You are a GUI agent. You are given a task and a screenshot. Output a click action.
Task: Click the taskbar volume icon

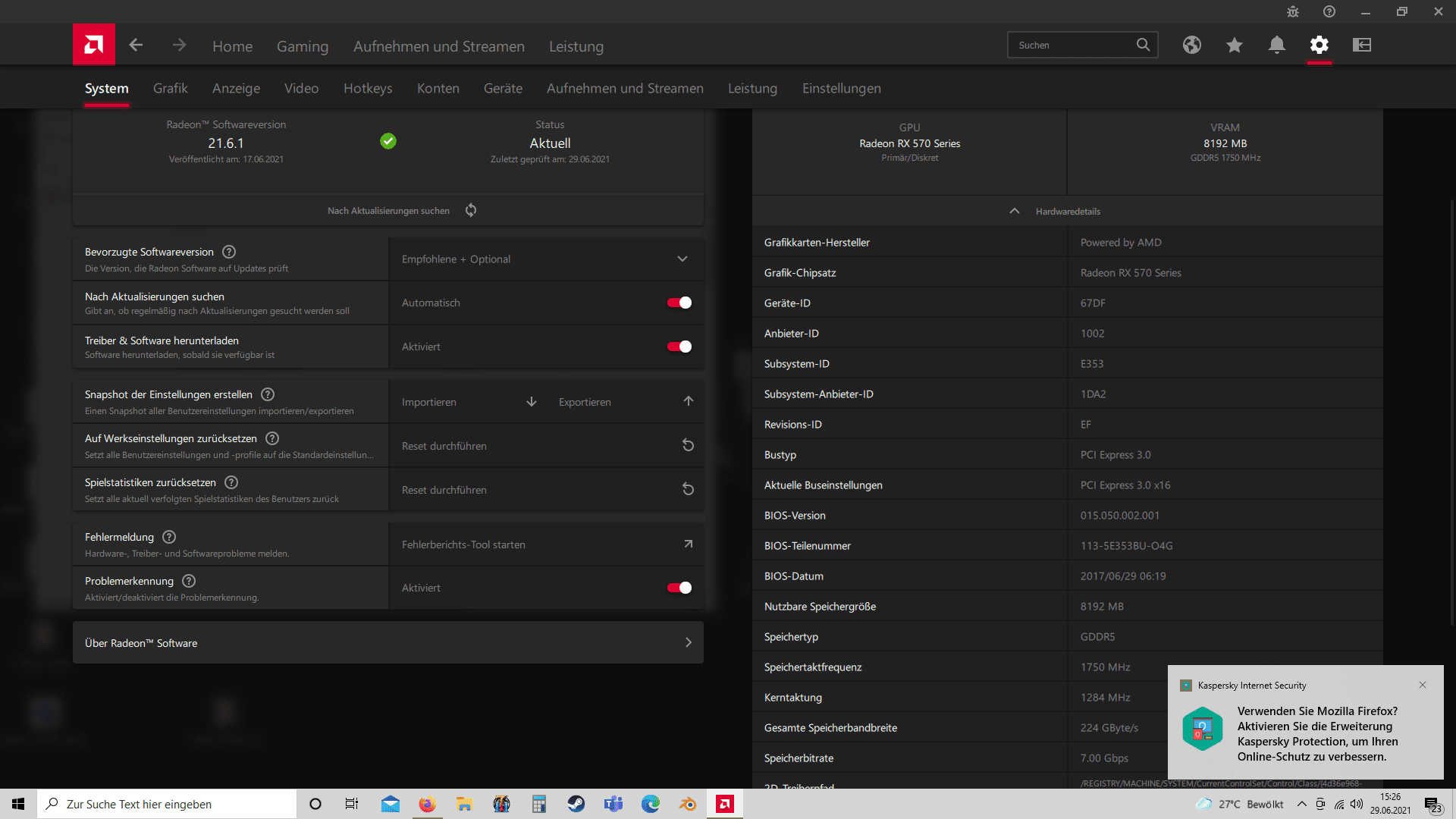tap(1357, 804)
